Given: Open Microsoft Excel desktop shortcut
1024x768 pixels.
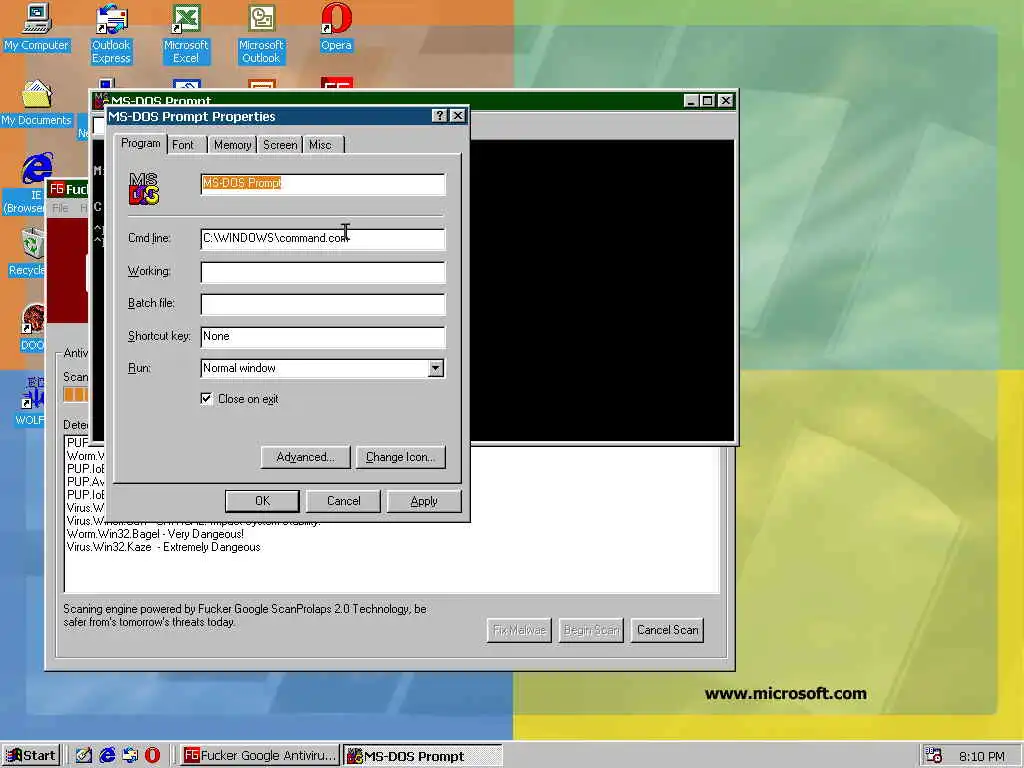Looking at the screenshot, I should click(x=186, y=34).
